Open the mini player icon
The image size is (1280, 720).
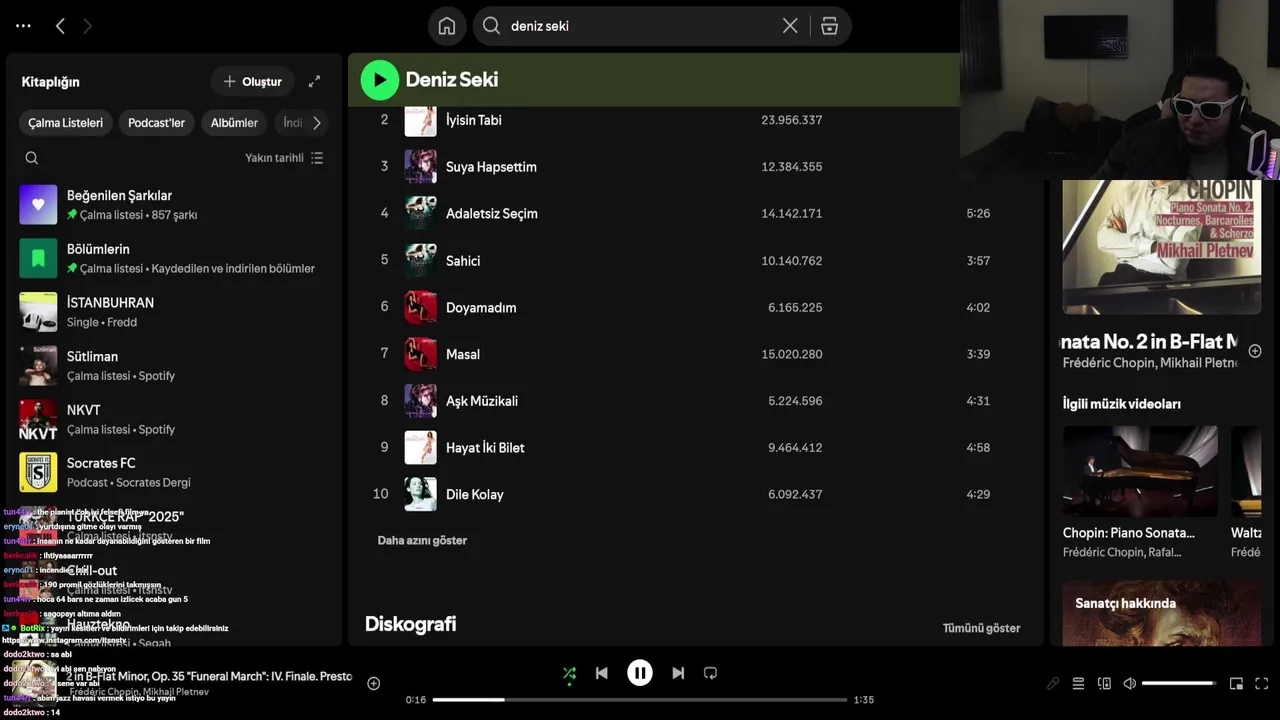tap(1236, 684)
